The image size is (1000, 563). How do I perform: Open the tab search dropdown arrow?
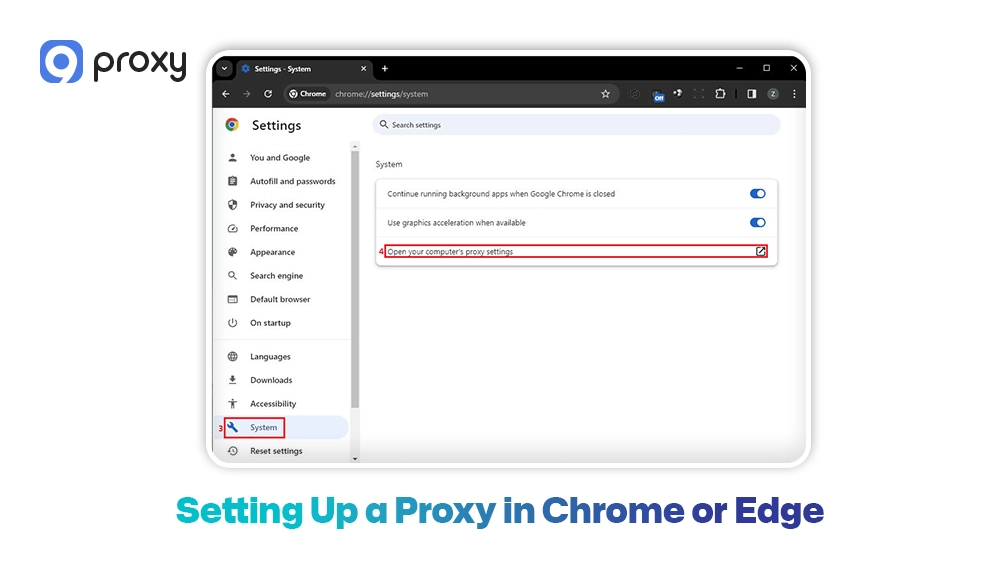point(224,68)
